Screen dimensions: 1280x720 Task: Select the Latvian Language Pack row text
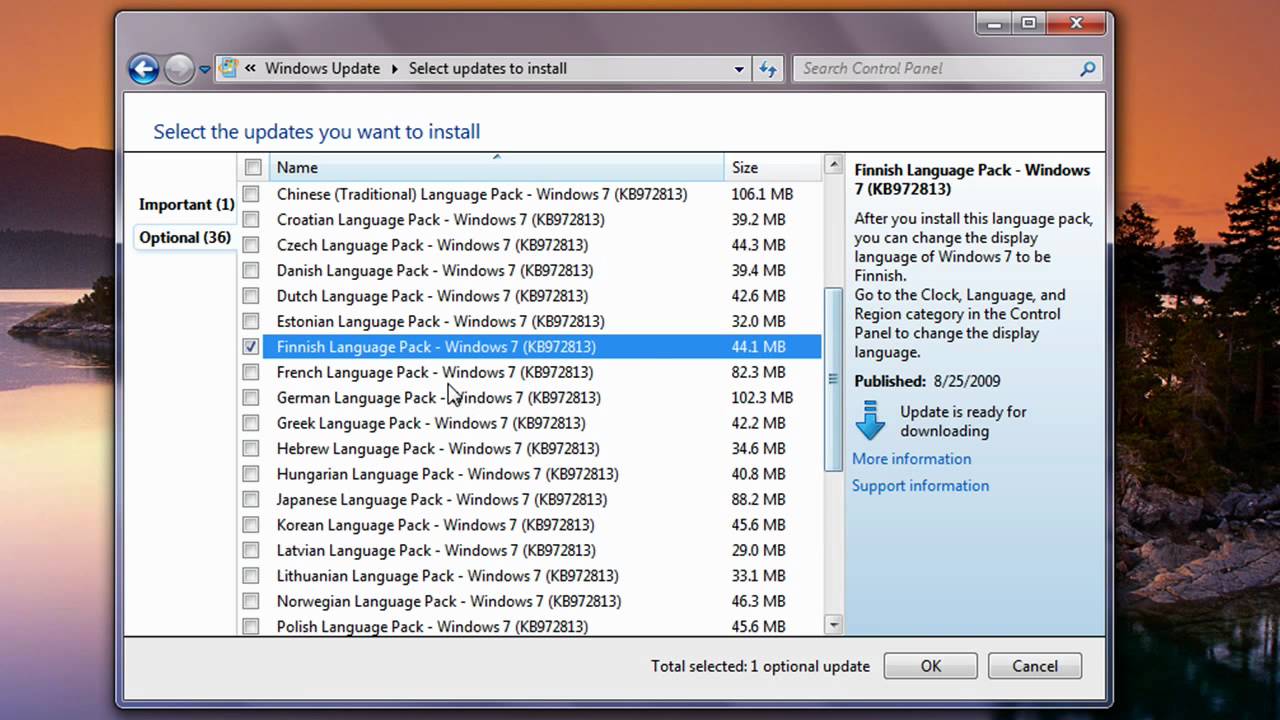[x=436, y=550]
